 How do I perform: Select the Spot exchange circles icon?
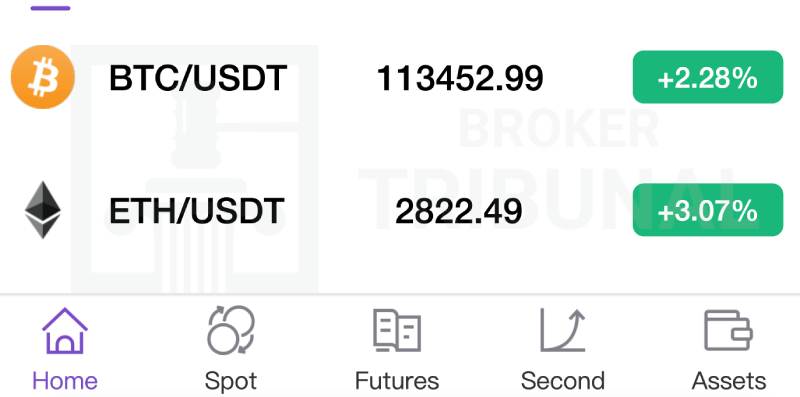coord(231,330)
